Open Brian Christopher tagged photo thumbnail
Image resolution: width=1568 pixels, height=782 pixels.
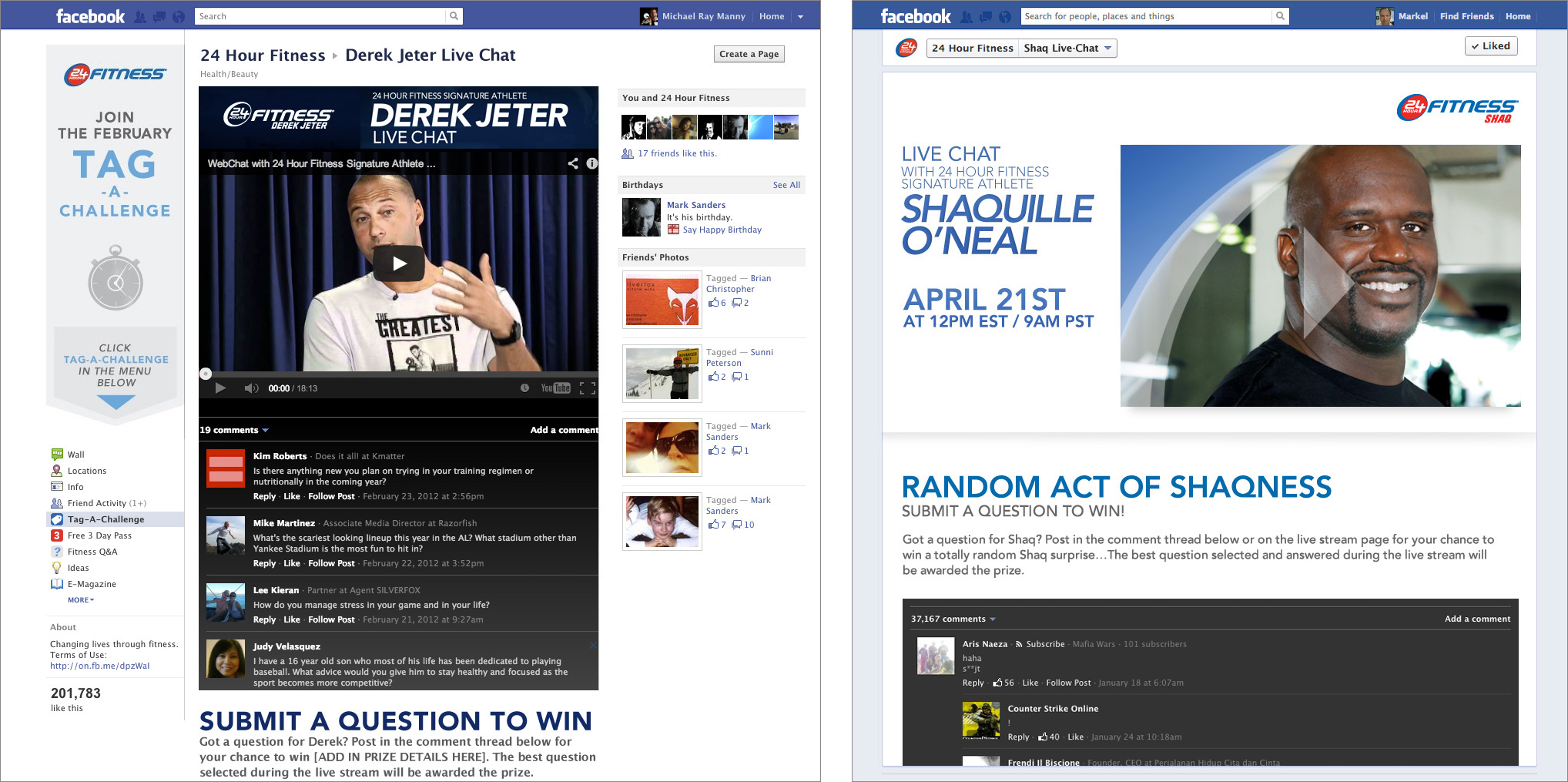(x=662, y=300)
